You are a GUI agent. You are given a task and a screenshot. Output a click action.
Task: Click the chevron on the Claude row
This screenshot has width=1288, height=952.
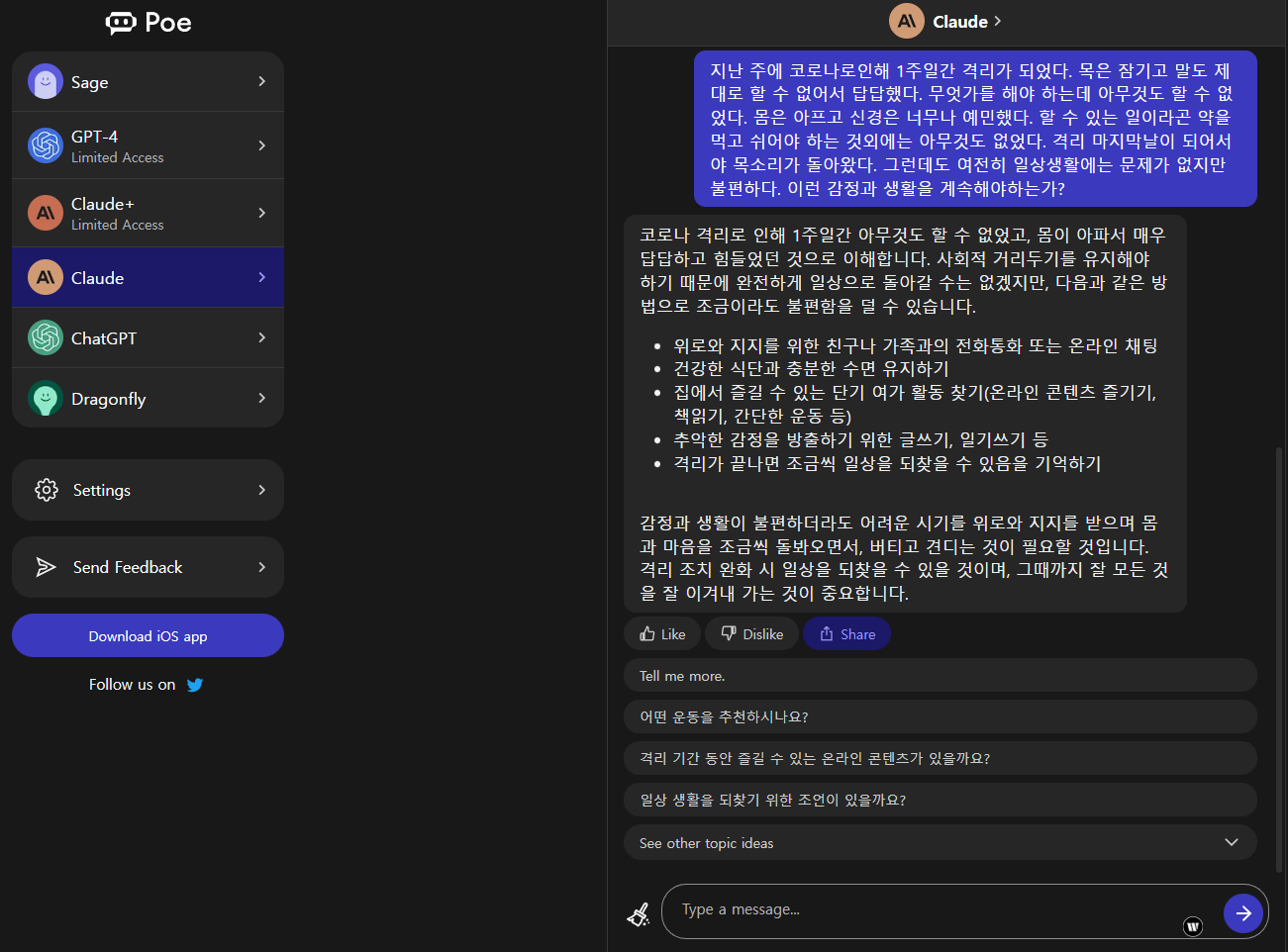(x=261, y=277)
